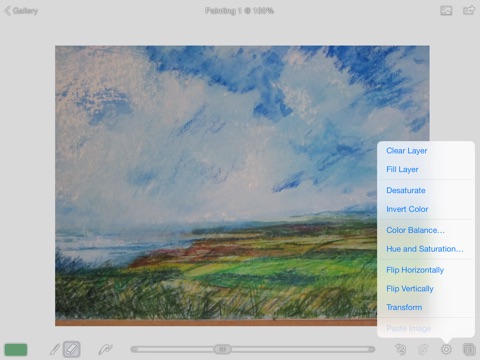Open the photo import icon
The width and height of the screenshot is (480, 360).
[446, 11]
